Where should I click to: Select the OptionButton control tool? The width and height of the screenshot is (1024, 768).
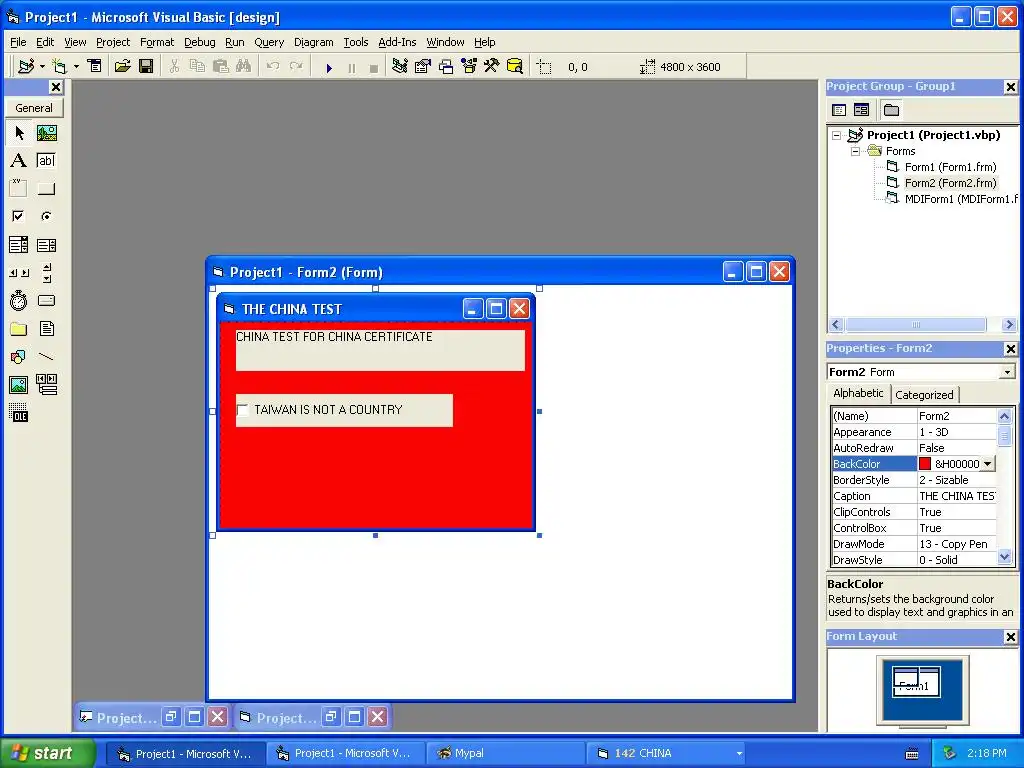[x=46, y=216]
